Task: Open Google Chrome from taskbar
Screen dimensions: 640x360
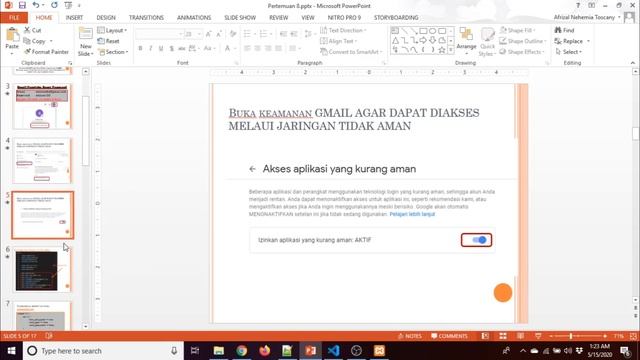Action: click(242, 351)
